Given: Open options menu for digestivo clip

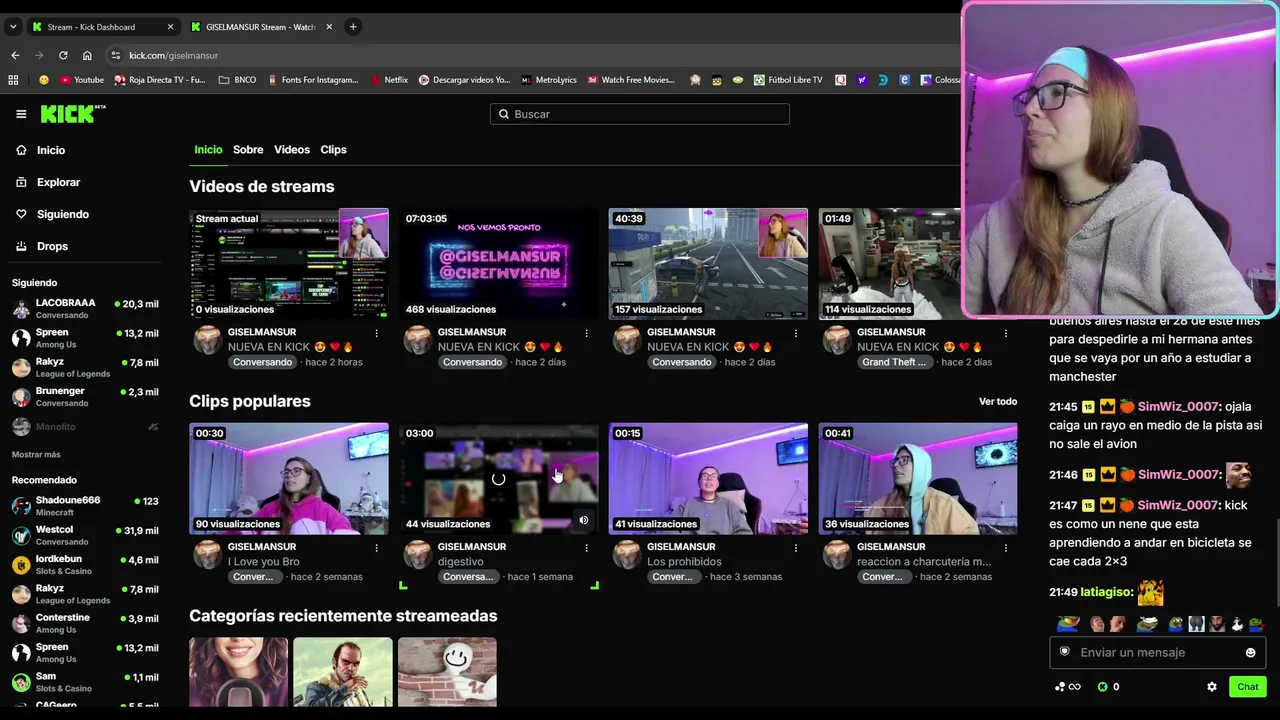Looking at the screenshot, I should tap(587, 548).
